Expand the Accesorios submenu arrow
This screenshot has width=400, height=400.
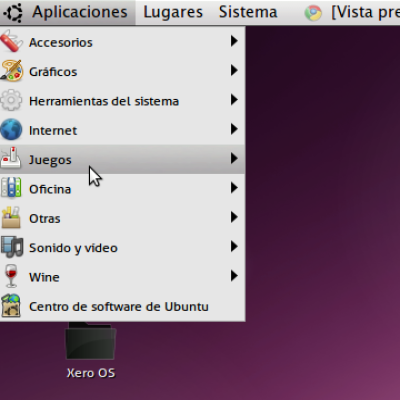tap(234, 41)
